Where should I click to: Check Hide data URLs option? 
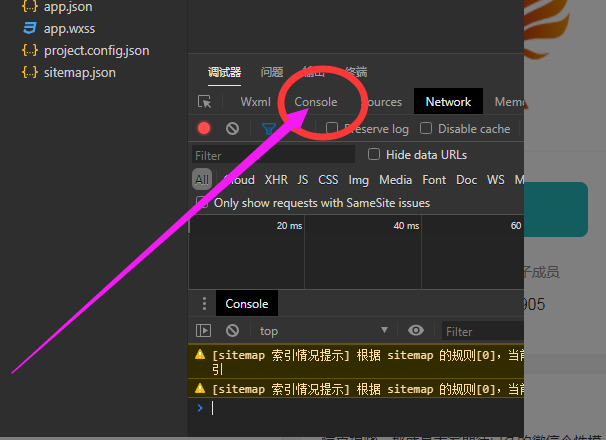click(x=374, y=155)
